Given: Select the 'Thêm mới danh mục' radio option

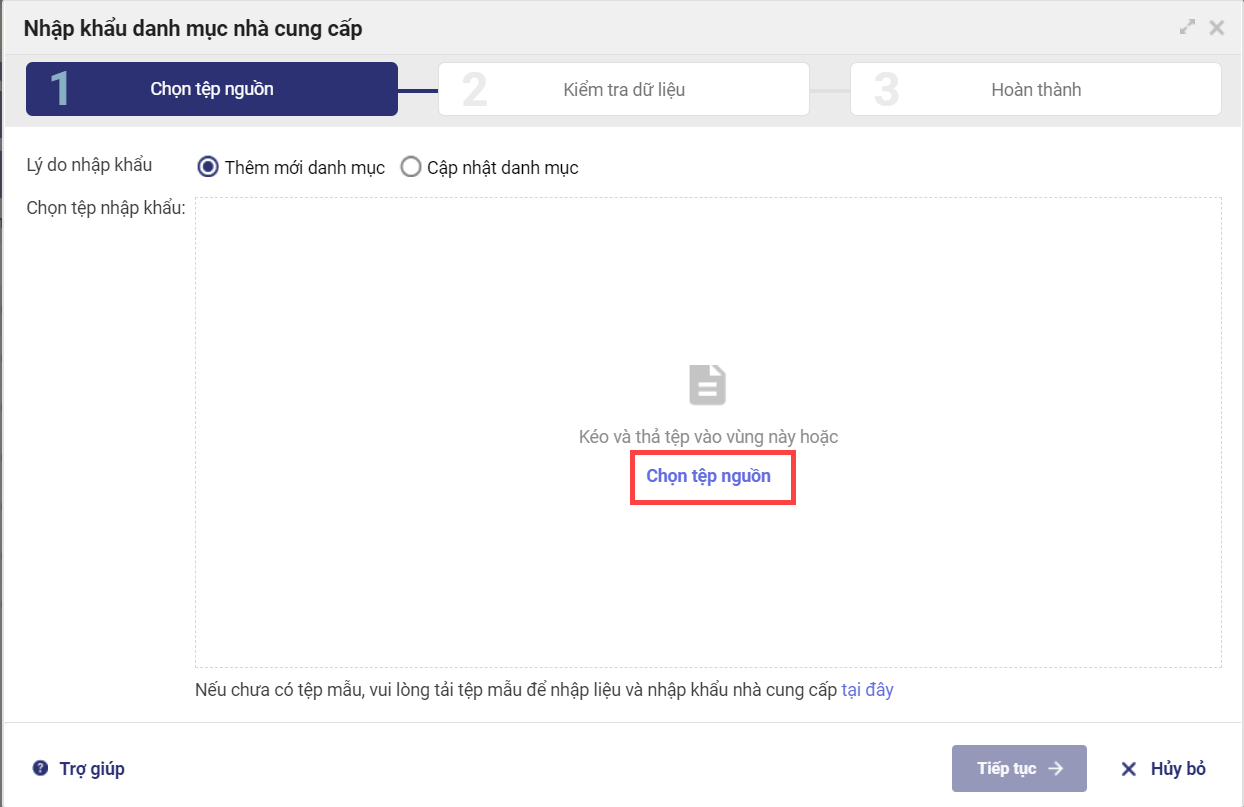Looking at the screenshot, I should point(208,167).
